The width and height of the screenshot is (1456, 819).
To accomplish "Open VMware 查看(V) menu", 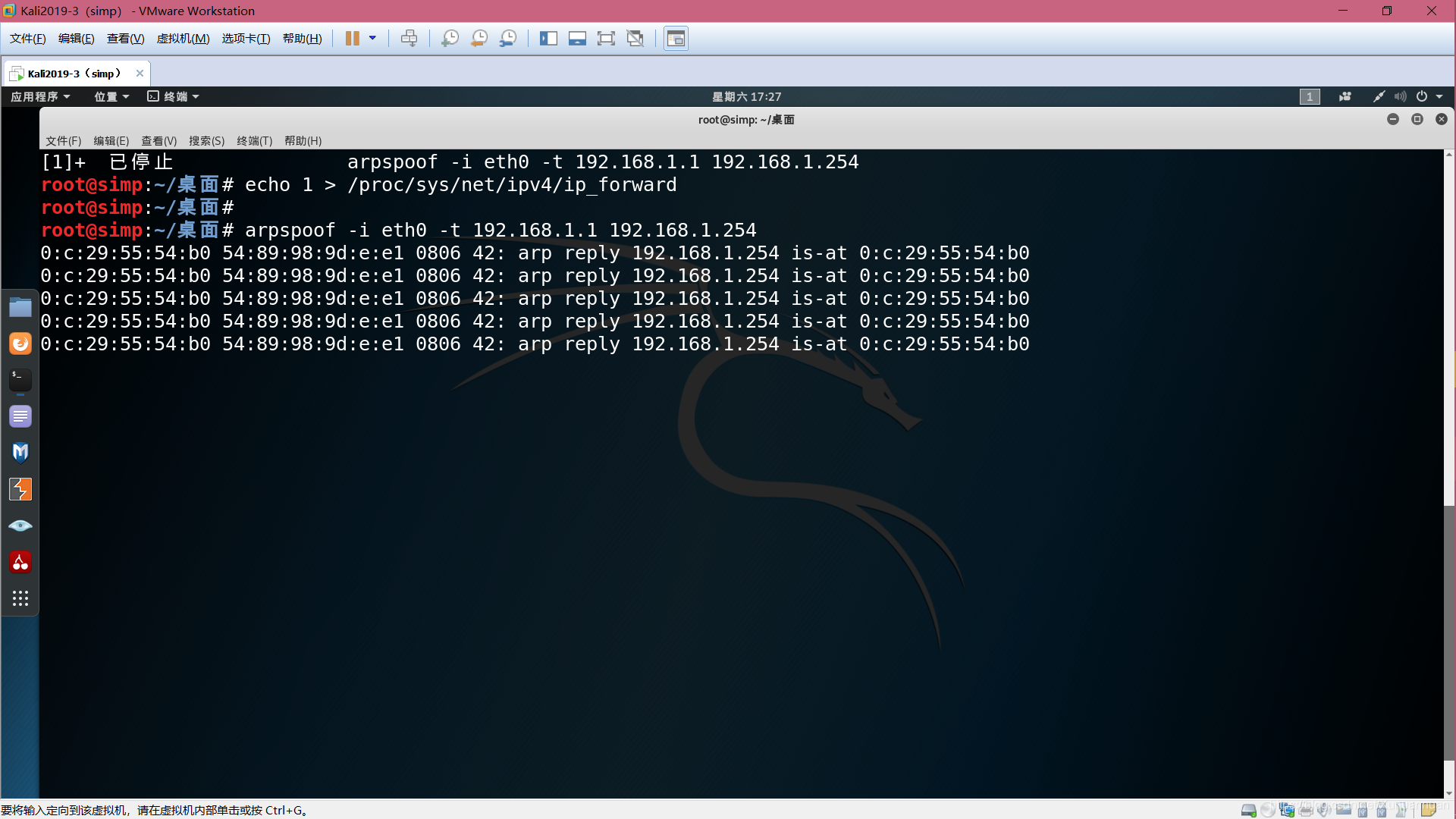I will pos(125,39).
